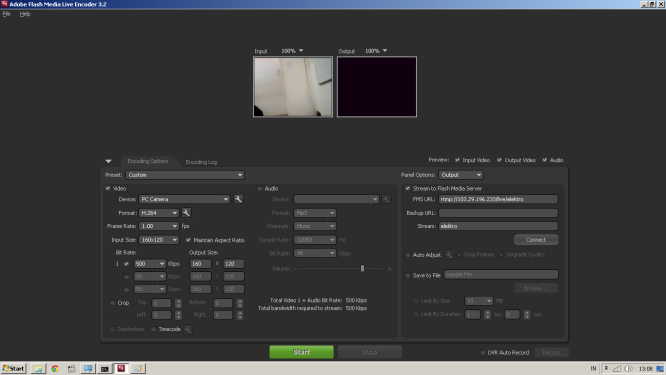Click the Input video preview thumbnail
Viewport: 666px width, 375px height.
293,87
